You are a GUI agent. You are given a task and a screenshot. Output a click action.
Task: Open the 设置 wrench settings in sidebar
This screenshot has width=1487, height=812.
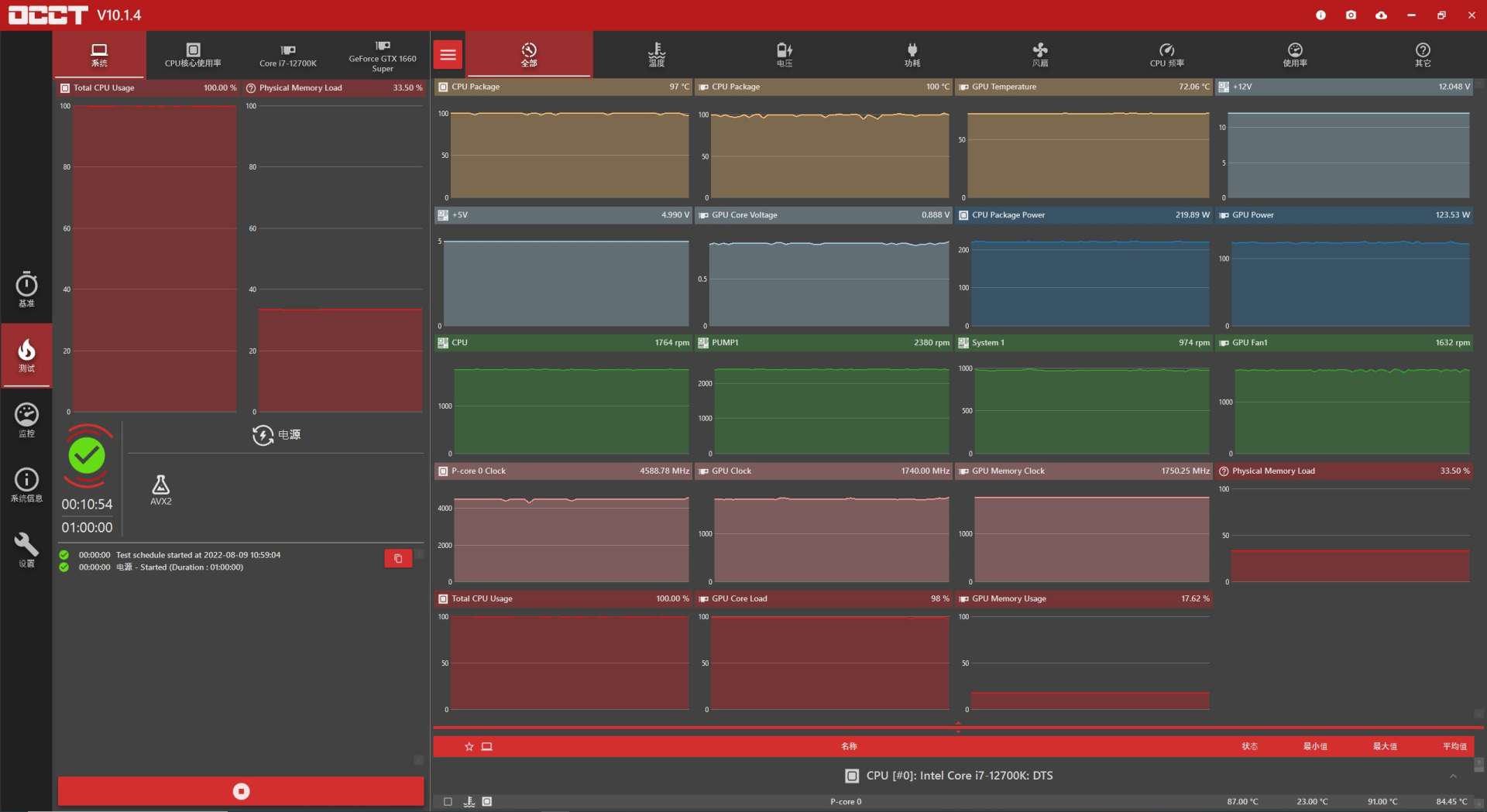[26, 549]
